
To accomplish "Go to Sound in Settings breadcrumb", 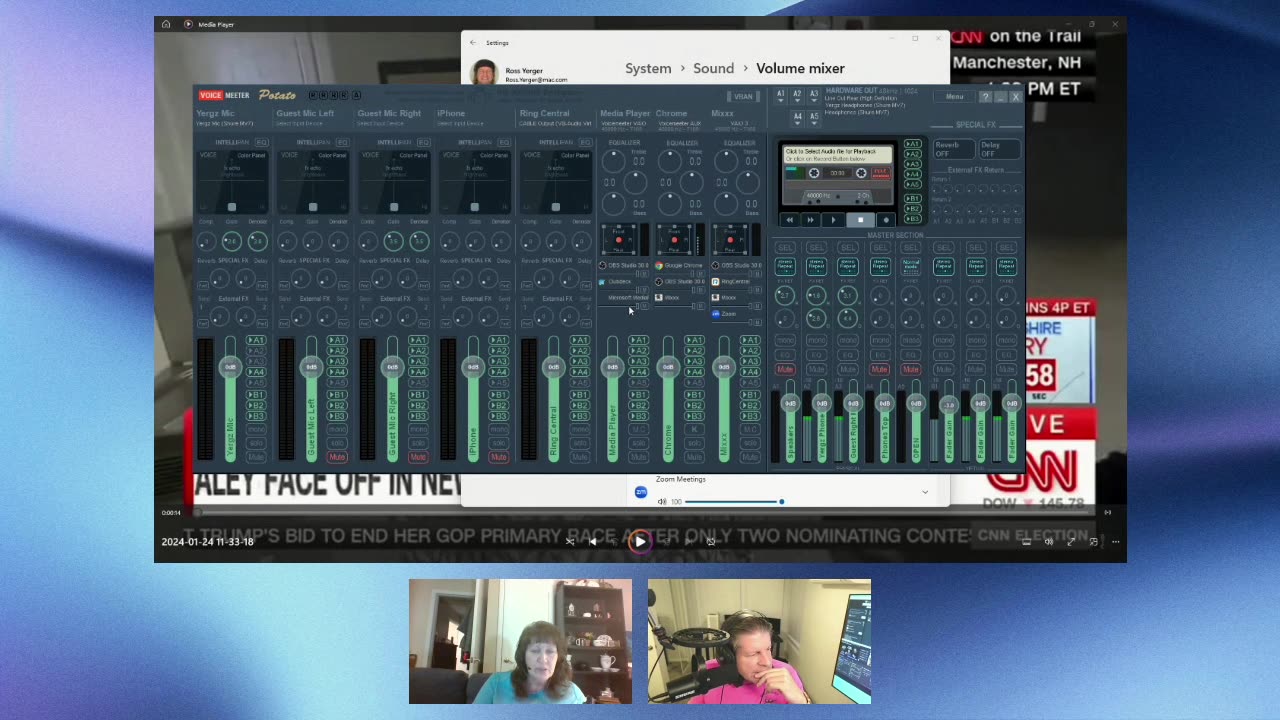I will coord(714,68).
